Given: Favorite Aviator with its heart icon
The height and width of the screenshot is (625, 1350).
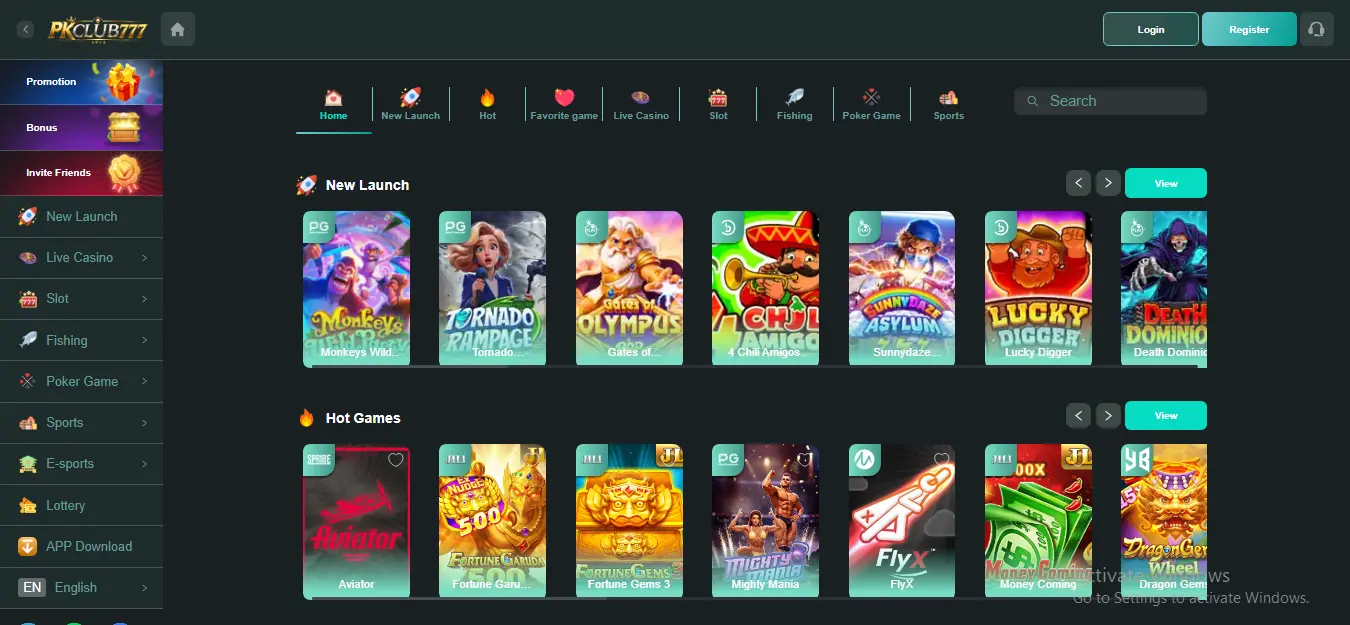Looking at the screenshot, I should coord(395,460).
